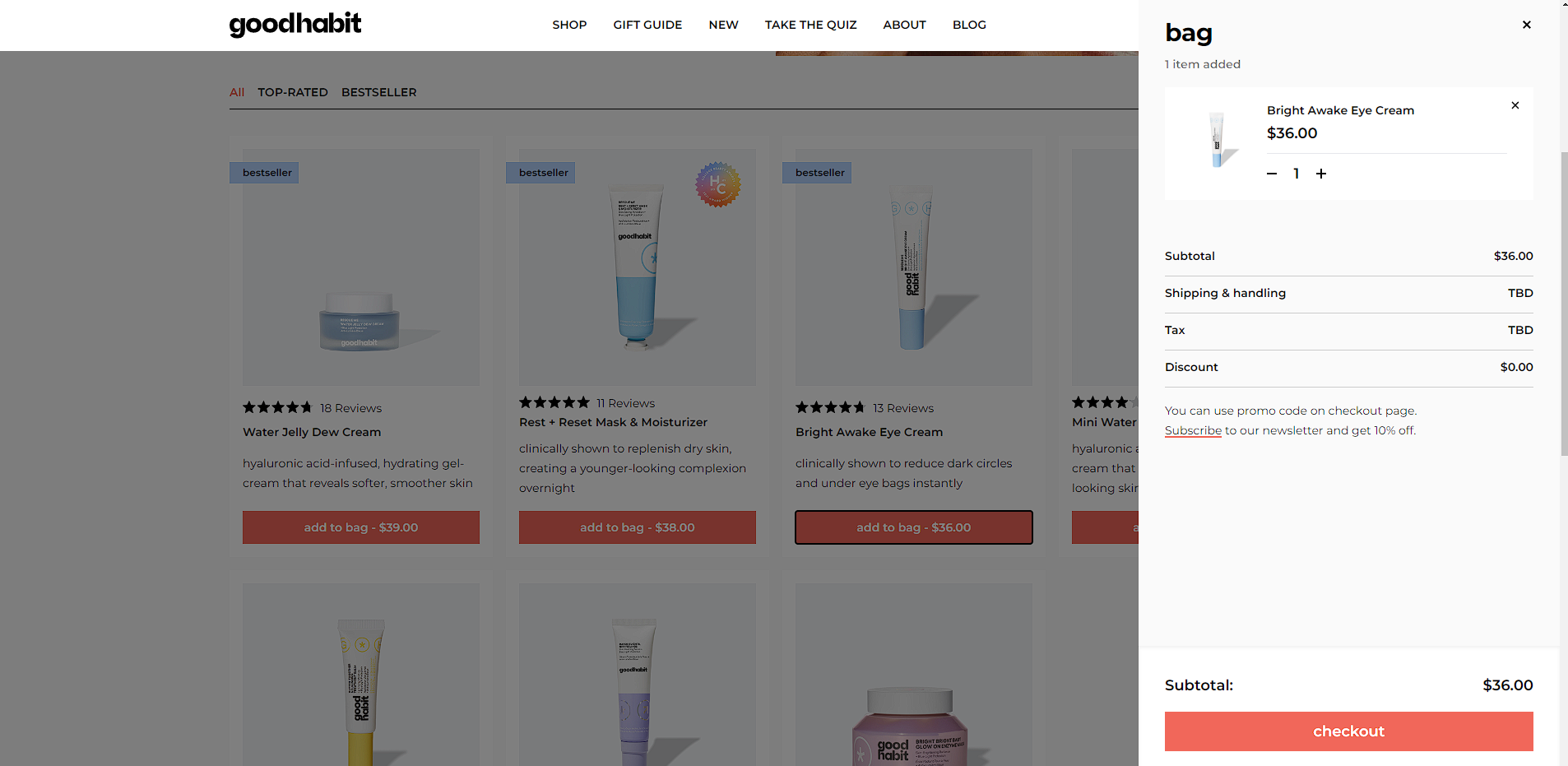Click the Water Jelly Dew Cream jar image

click(x=360, y=267)
